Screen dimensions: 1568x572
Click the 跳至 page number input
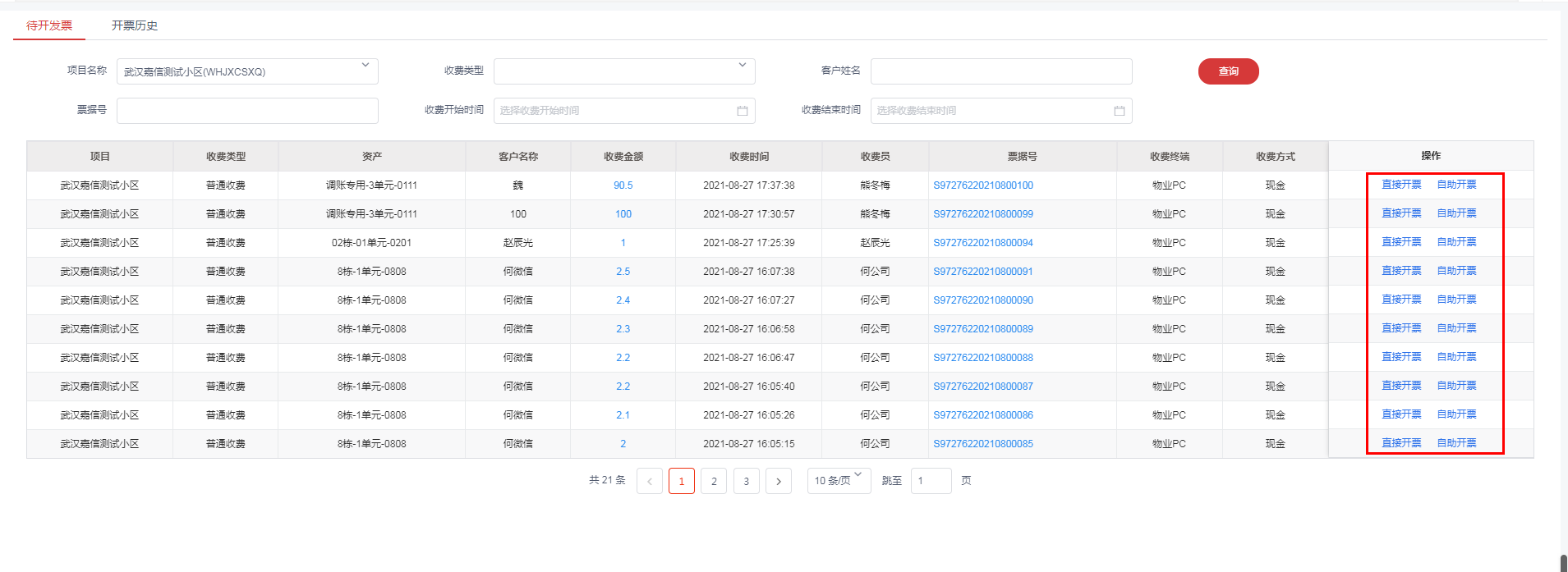coord(931,481)
